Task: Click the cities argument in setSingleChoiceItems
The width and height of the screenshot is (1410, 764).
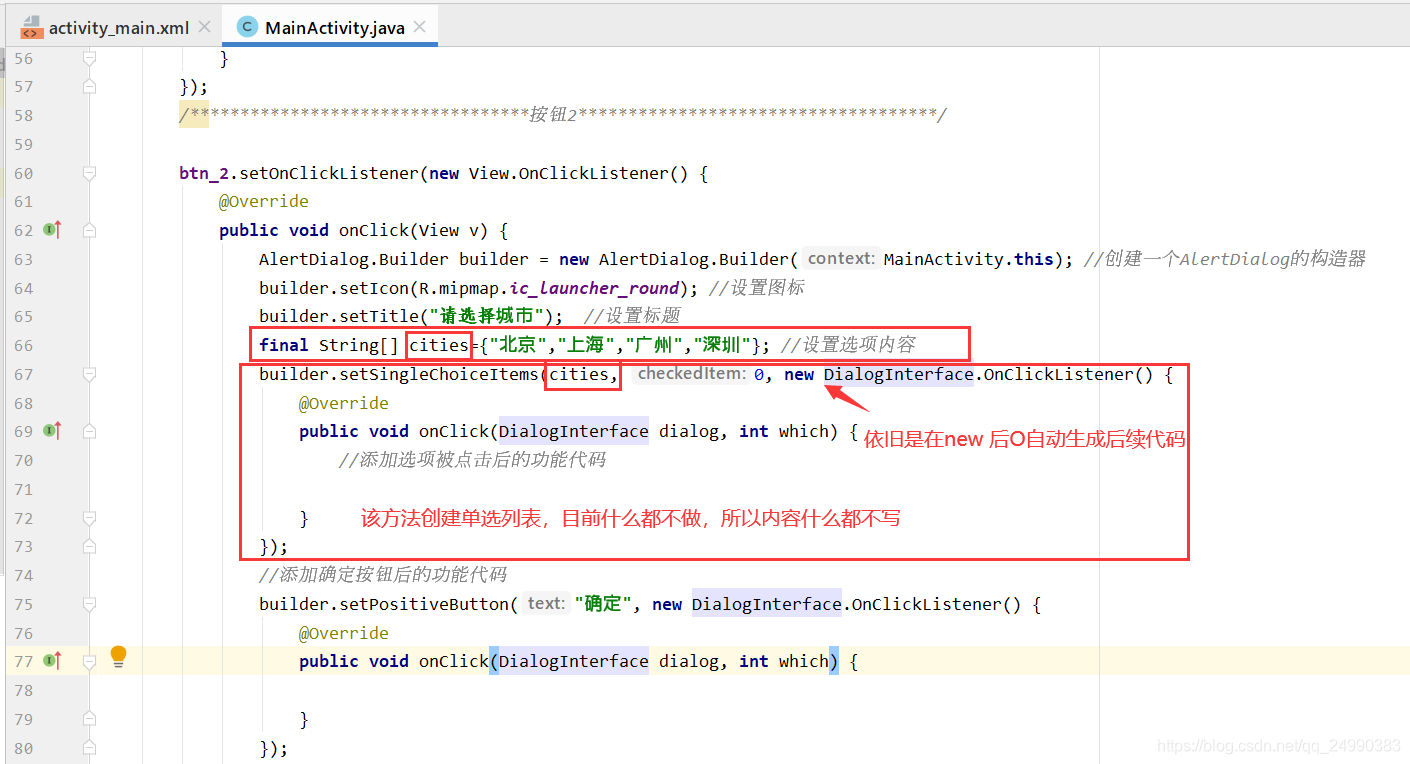Action: pos(579,374)
